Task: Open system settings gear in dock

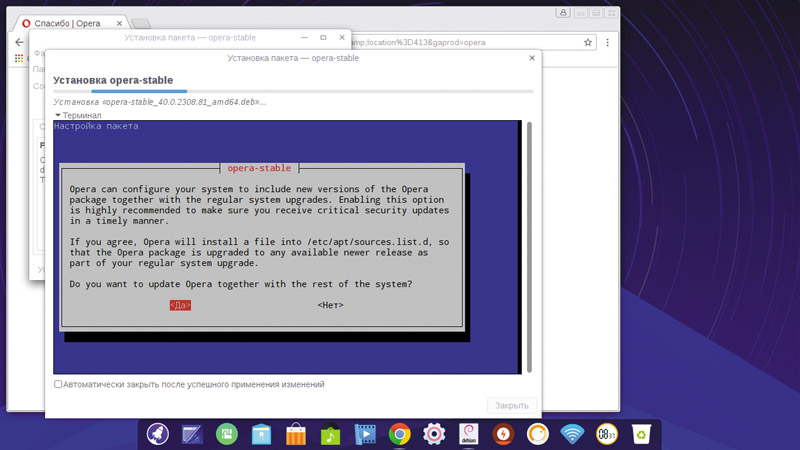Action: [434, 434]
